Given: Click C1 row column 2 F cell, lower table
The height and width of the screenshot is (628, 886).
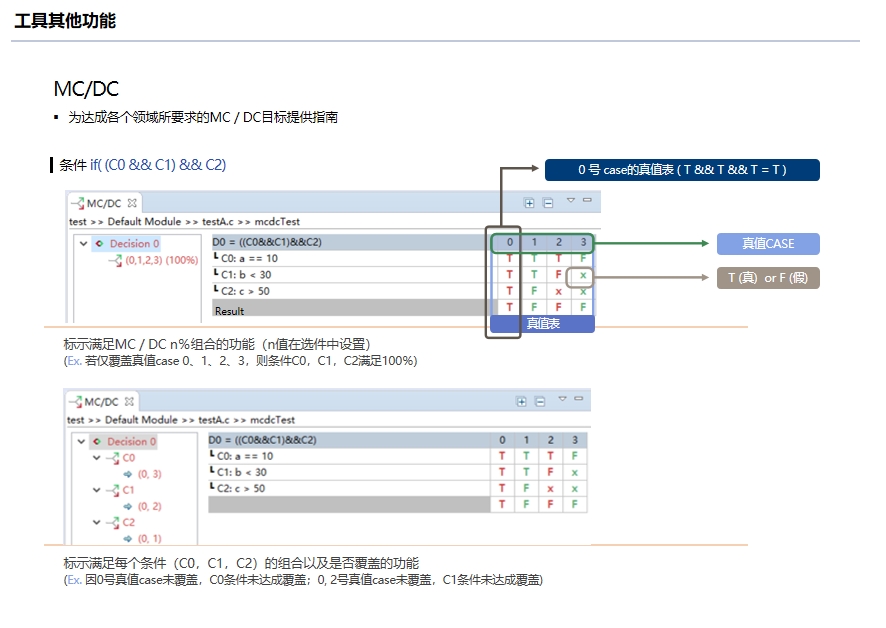Looking at the screenshot, I should click(x=550, y=473).
